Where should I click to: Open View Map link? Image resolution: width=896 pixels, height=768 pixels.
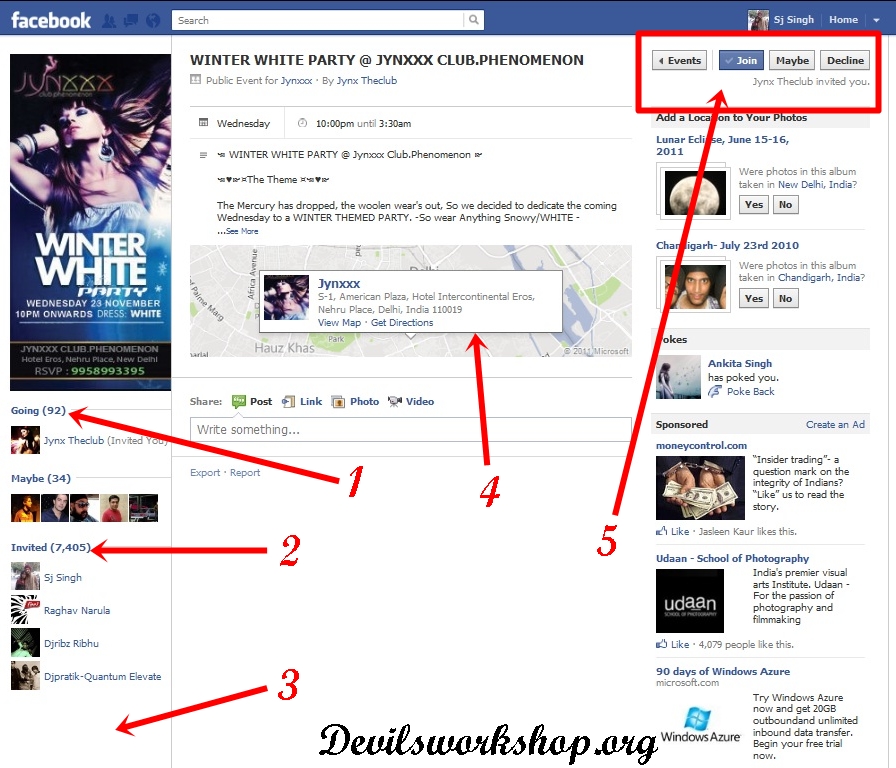coord(339,322)
